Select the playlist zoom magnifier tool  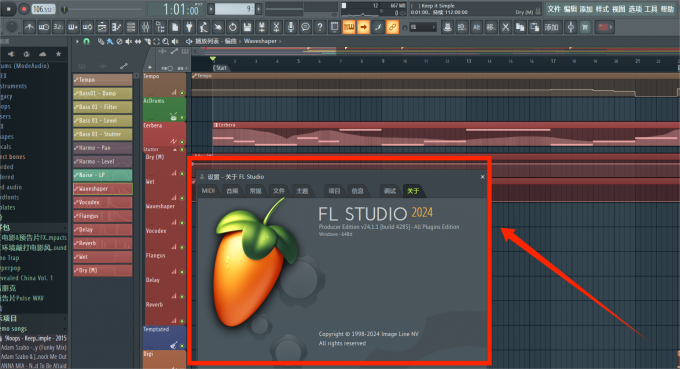[165, 42]
